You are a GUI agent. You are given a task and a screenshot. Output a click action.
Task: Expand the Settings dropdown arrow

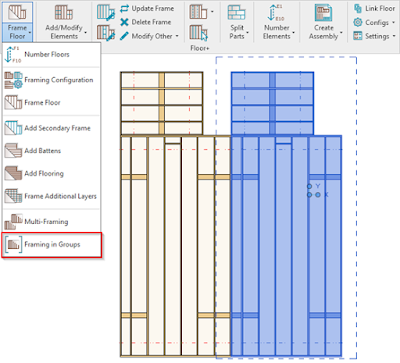click(x=394, y=36)
